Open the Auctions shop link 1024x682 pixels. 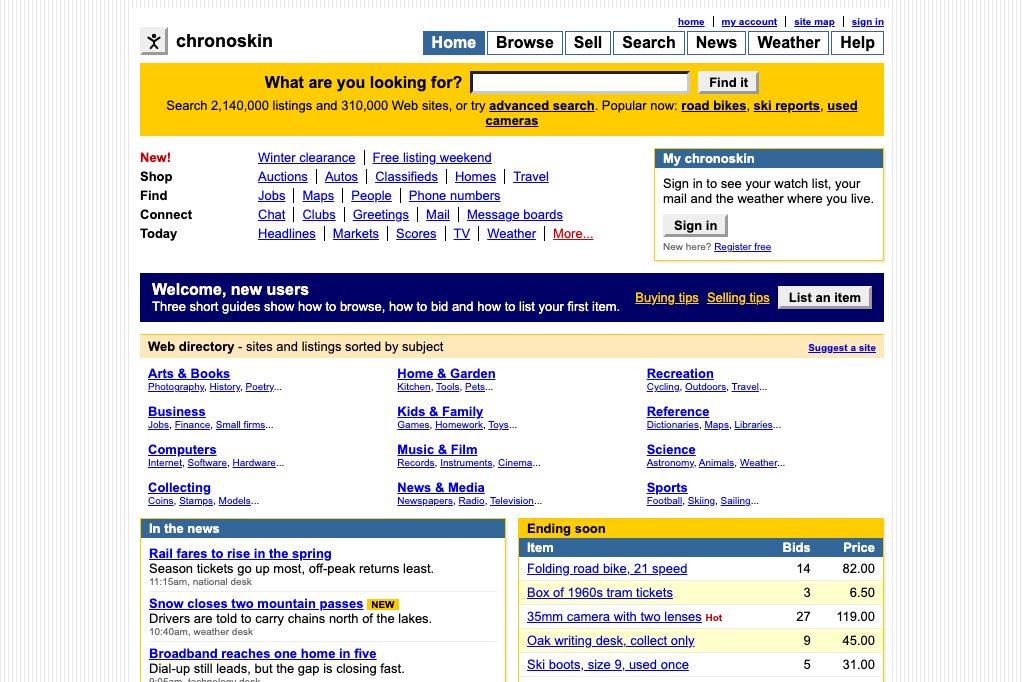tap(282, 176)
